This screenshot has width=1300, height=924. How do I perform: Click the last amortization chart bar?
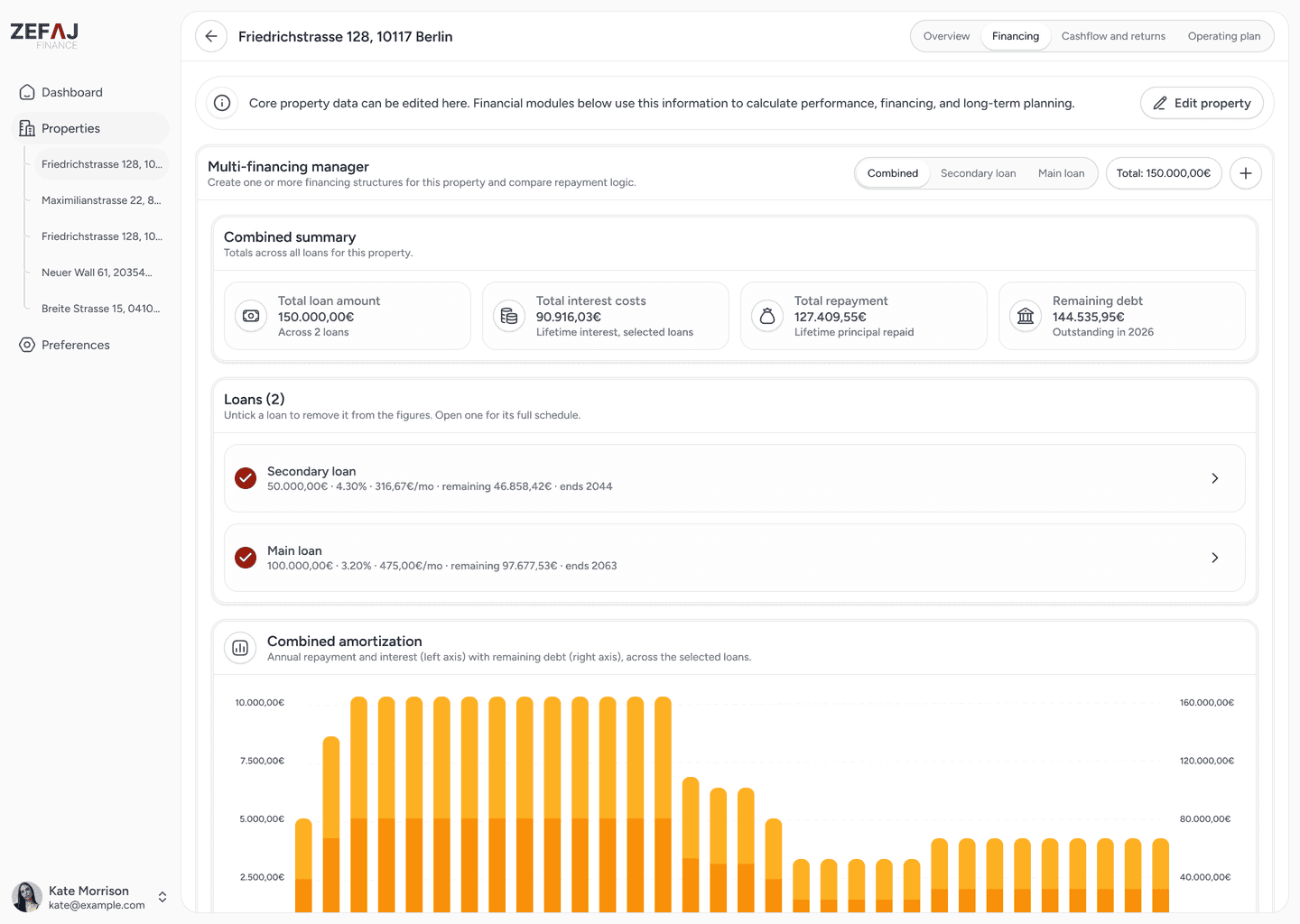click(1161, 876)
